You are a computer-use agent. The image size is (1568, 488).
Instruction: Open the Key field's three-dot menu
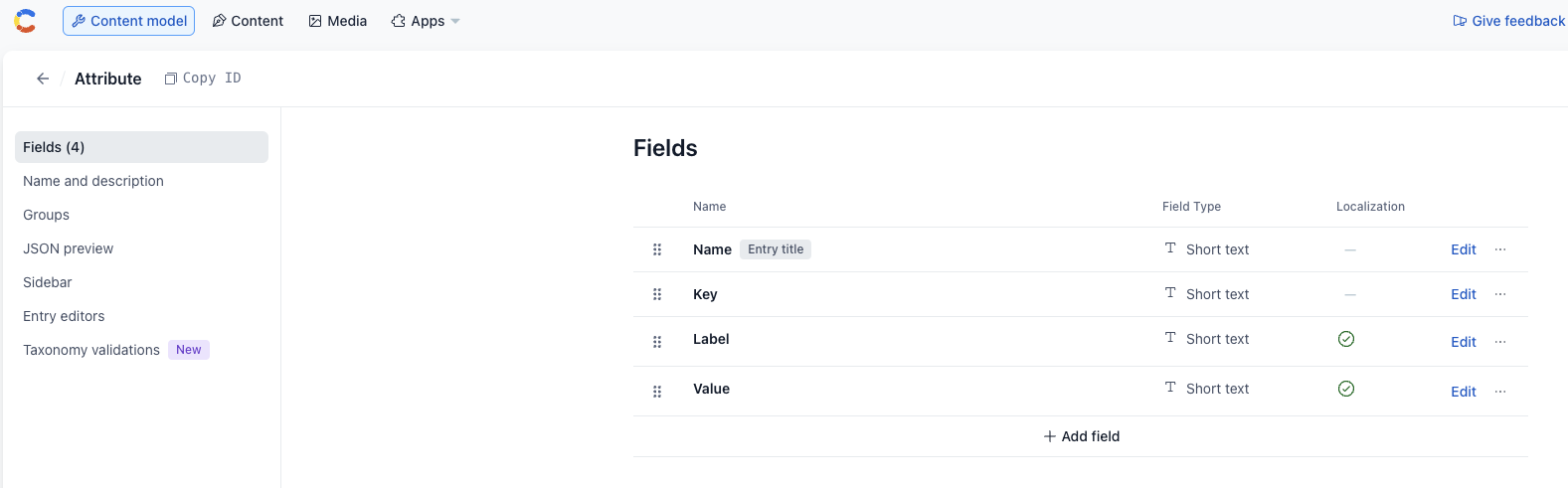[1500, 294]
